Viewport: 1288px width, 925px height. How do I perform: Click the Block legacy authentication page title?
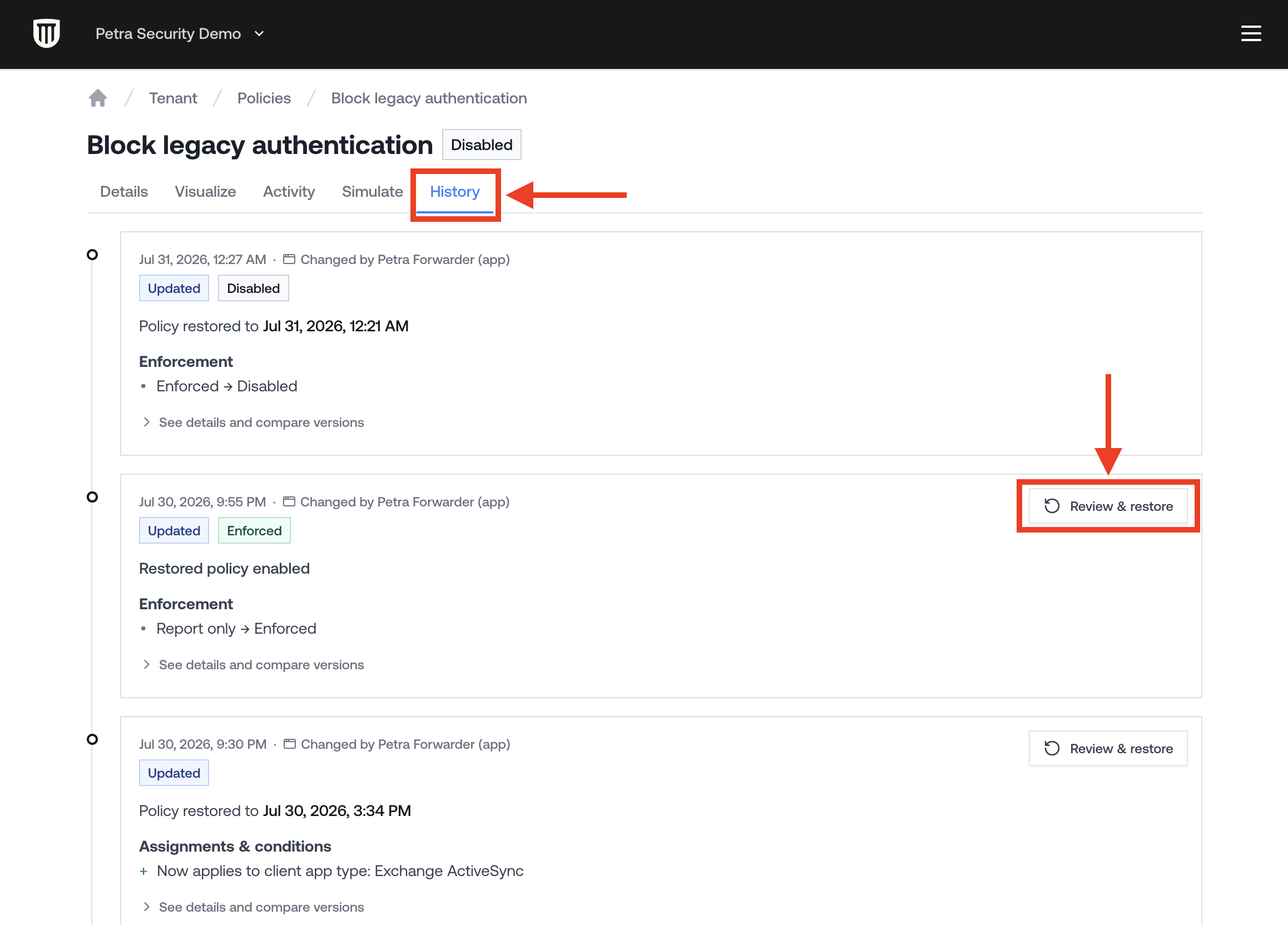coord(260,145)
